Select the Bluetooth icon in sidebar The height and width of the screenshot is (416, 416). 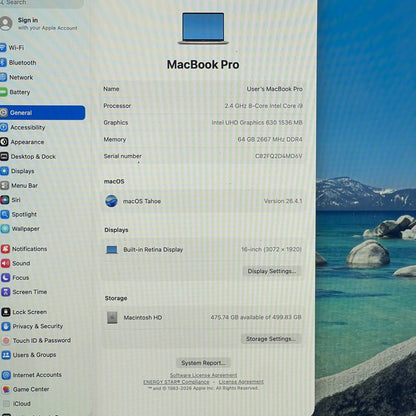pos(3,62)
